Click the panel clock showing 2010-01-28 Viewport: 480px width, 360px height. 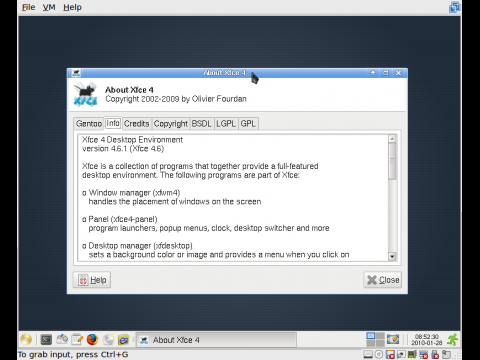427,340
